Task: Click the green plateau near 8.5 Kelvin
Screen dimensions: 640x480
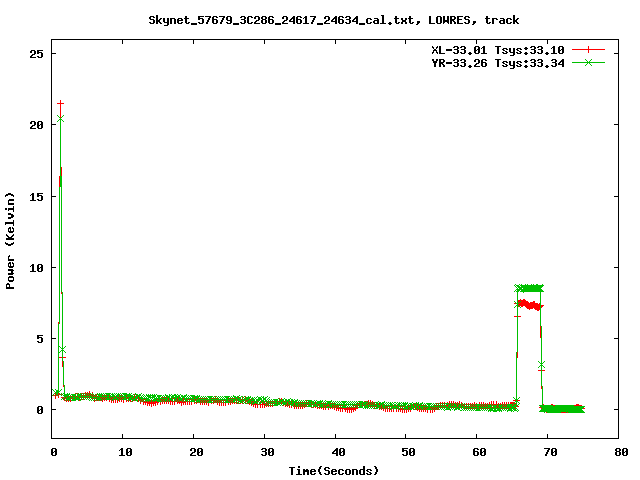Action: point(529,288)
